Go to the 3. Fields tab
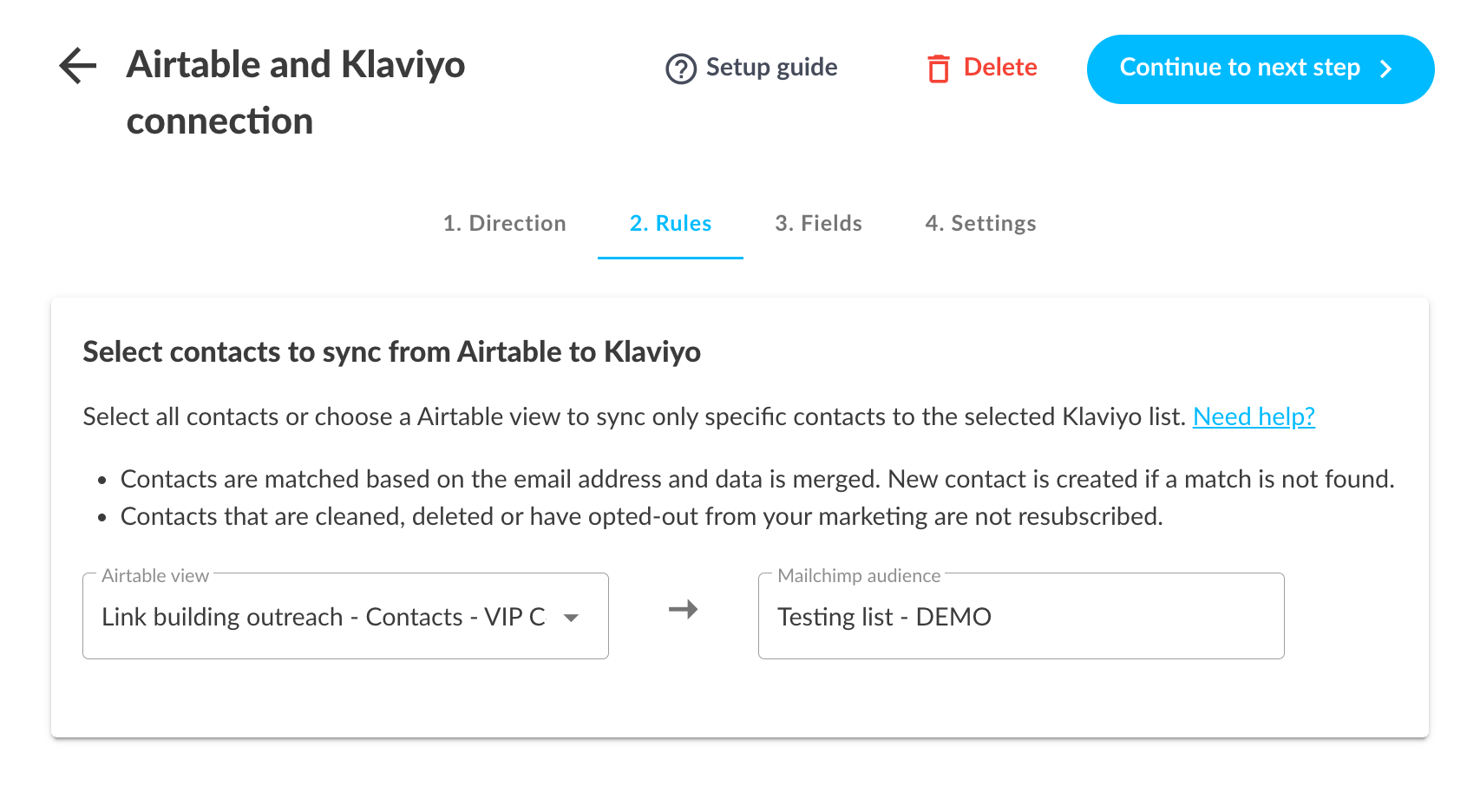 pos(818,224)
